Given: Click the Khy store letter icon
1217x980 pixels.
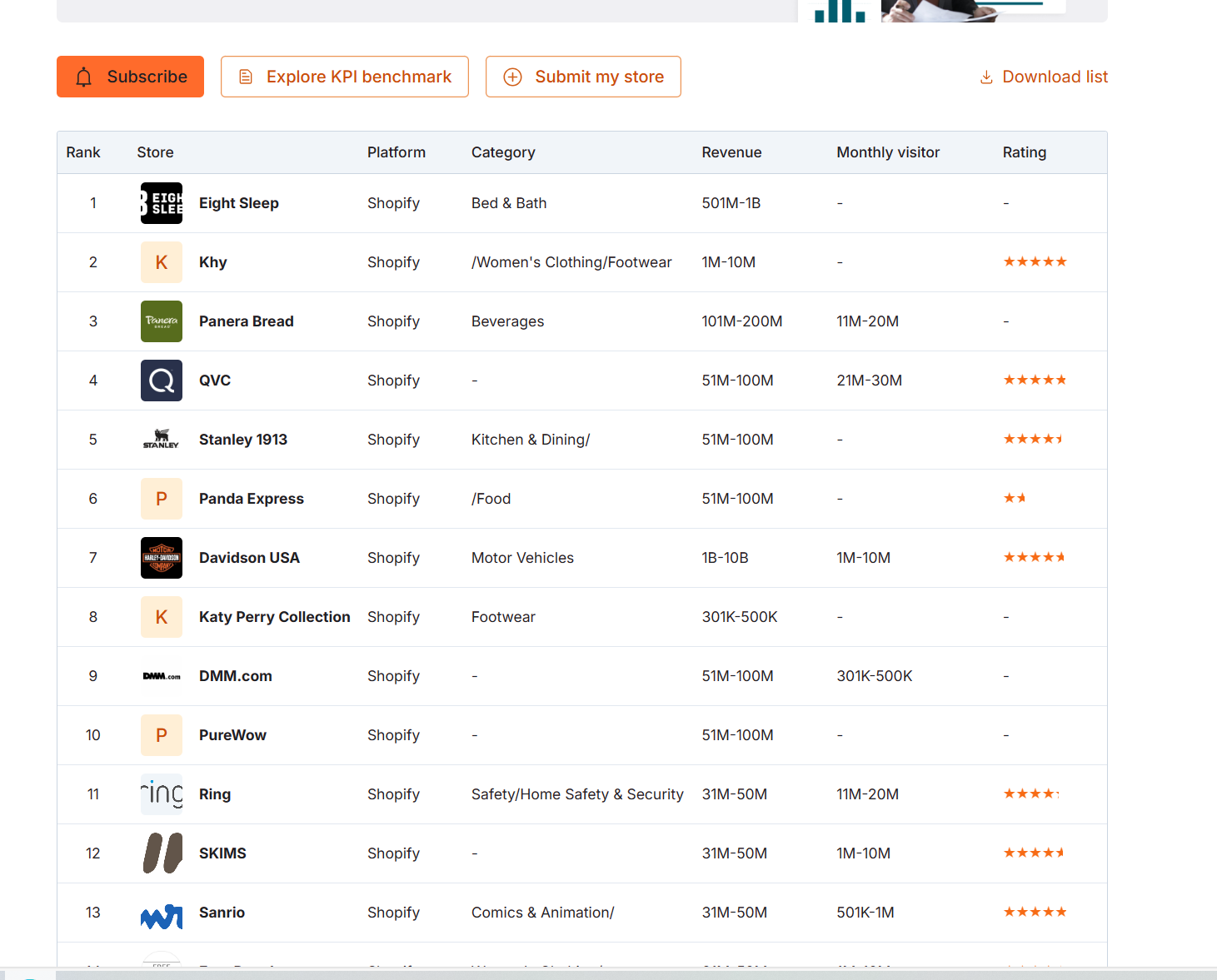Looking at the screenshot, I should 162,262.
